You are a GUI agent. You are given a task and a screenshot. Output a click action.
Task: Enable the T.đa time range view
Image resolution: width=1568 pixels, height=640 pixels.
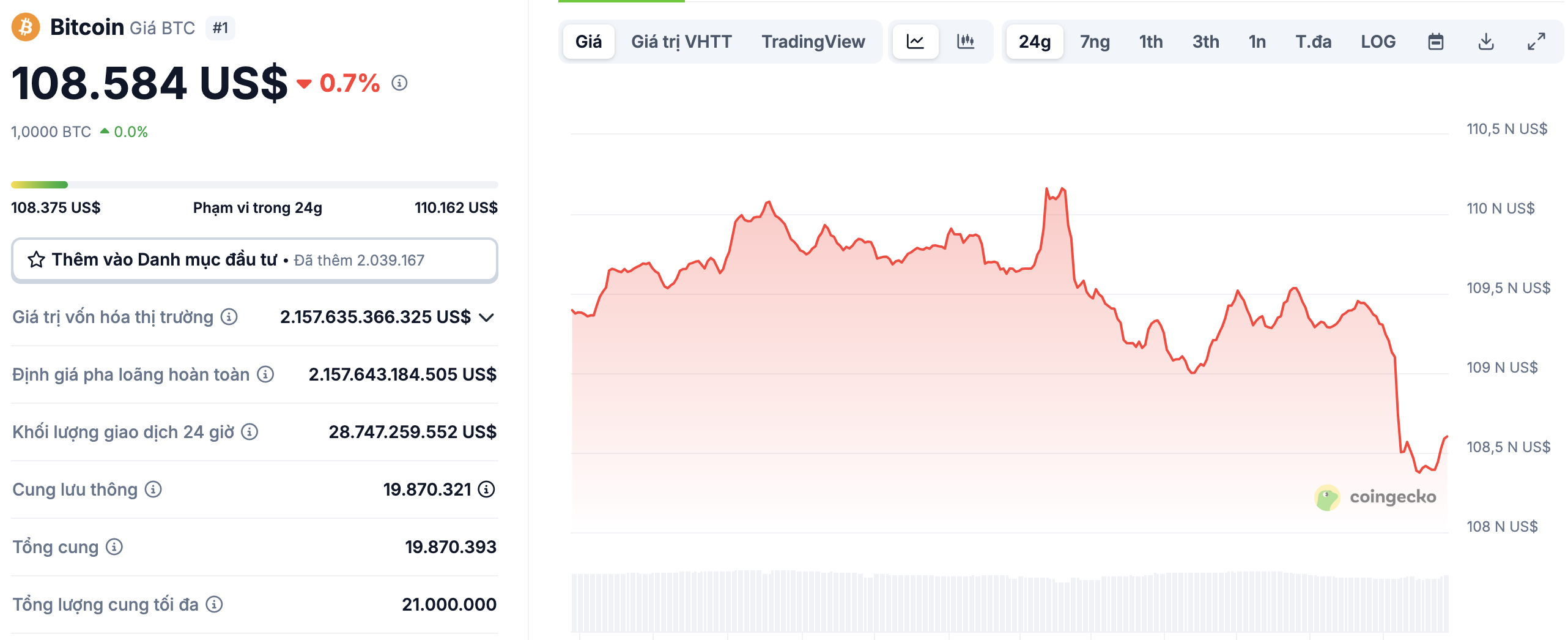pos(1313,41)
